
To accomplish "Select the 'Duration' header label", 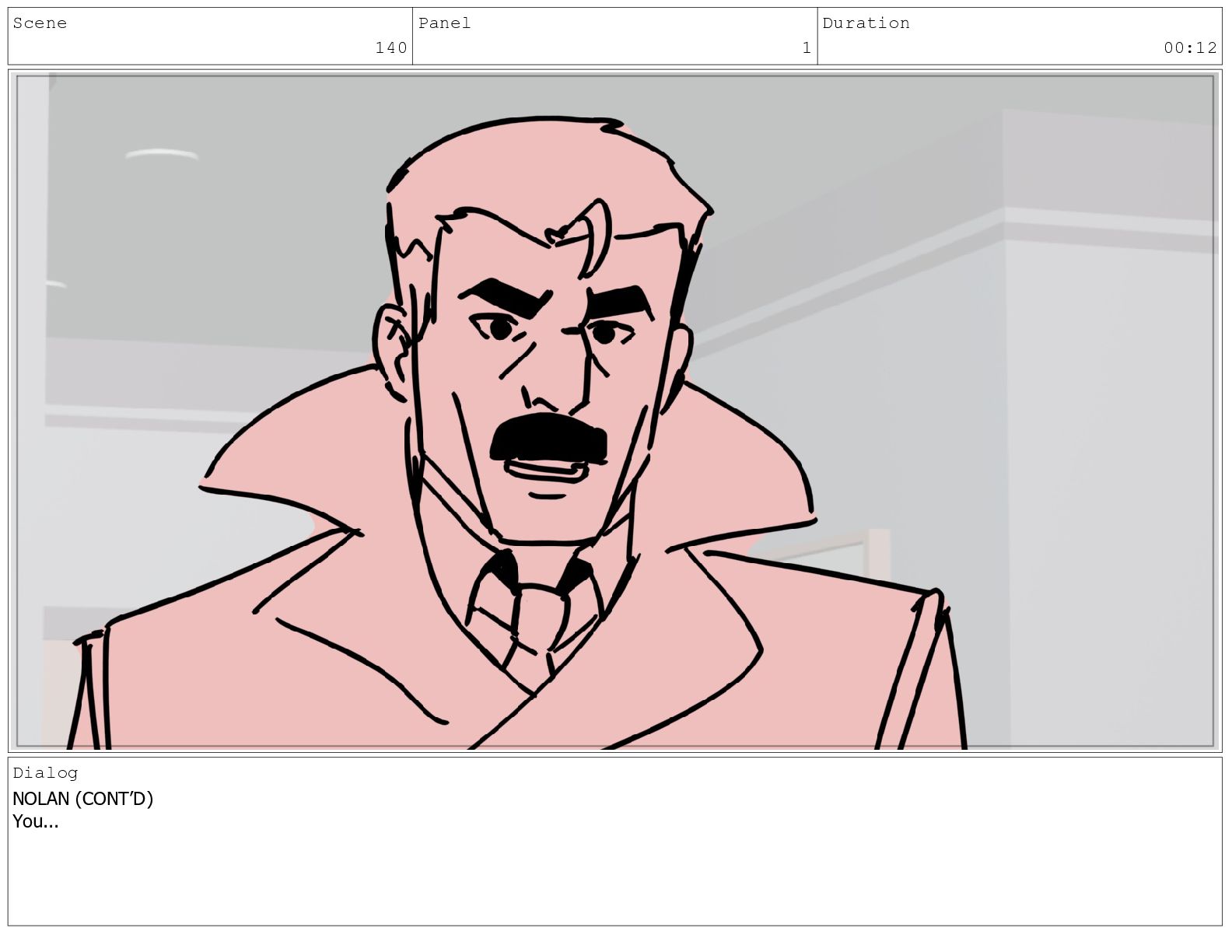I will point(866,23).
